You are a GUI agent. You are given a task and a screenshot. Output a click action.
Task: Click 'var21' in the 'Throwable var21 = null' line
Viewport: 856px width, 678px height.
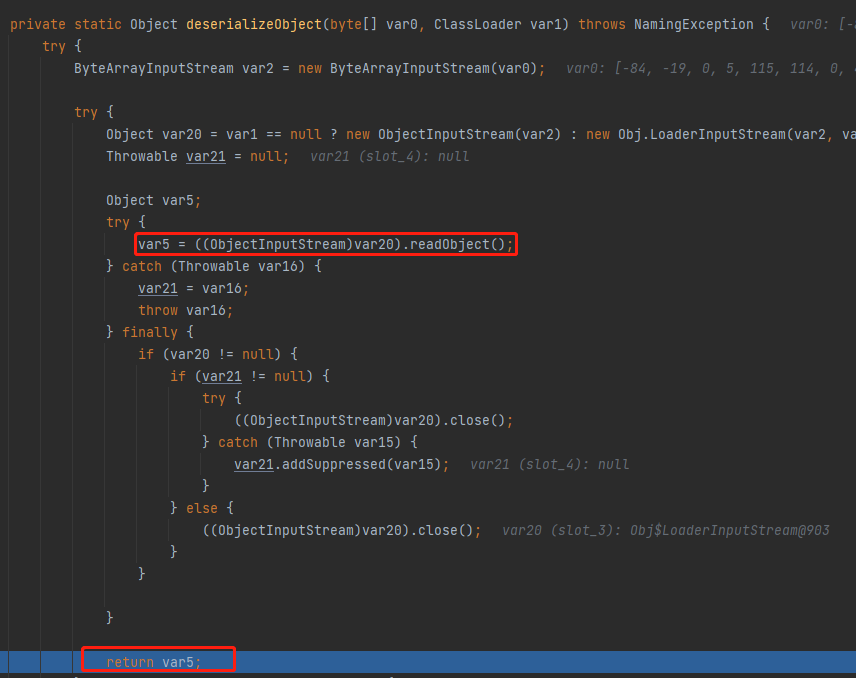pos(206,157)
